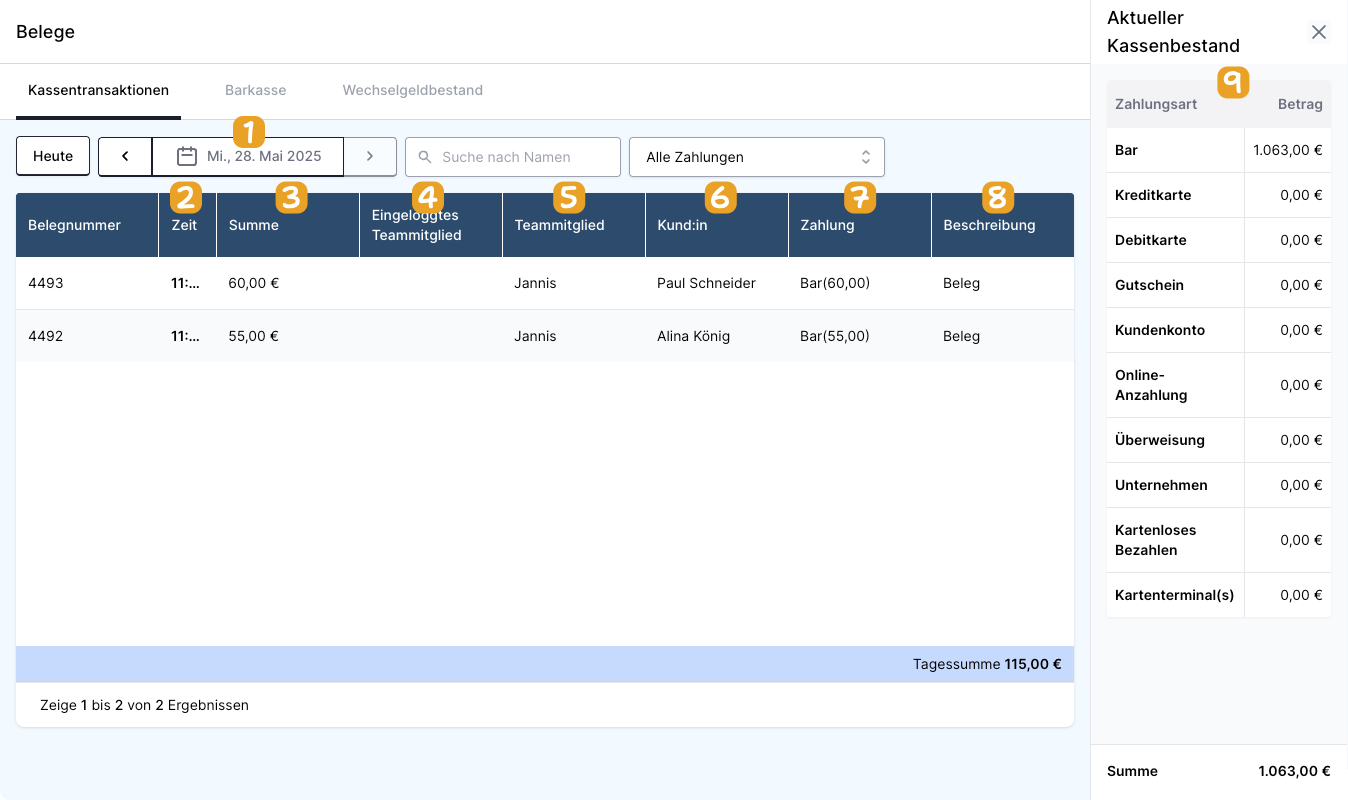Open the date picker showing Mi., 28. Mai 2025
This screenshot has width=1348, height=800.
click(x=248, y=157)
